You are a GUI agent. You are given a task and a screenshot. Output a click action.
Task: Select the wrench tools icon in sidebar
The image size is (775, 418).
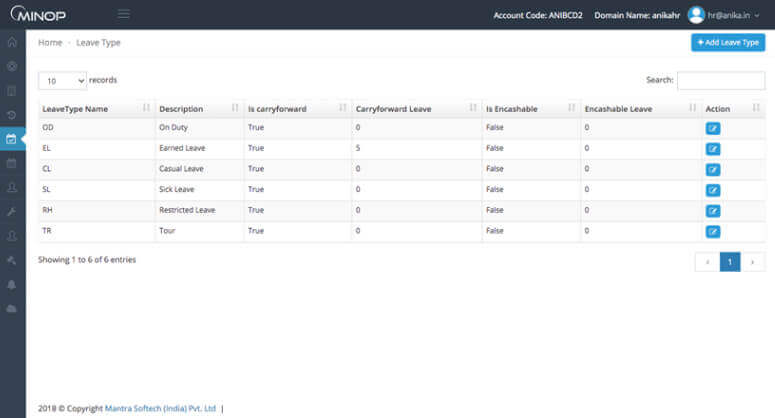pos(12,212)
